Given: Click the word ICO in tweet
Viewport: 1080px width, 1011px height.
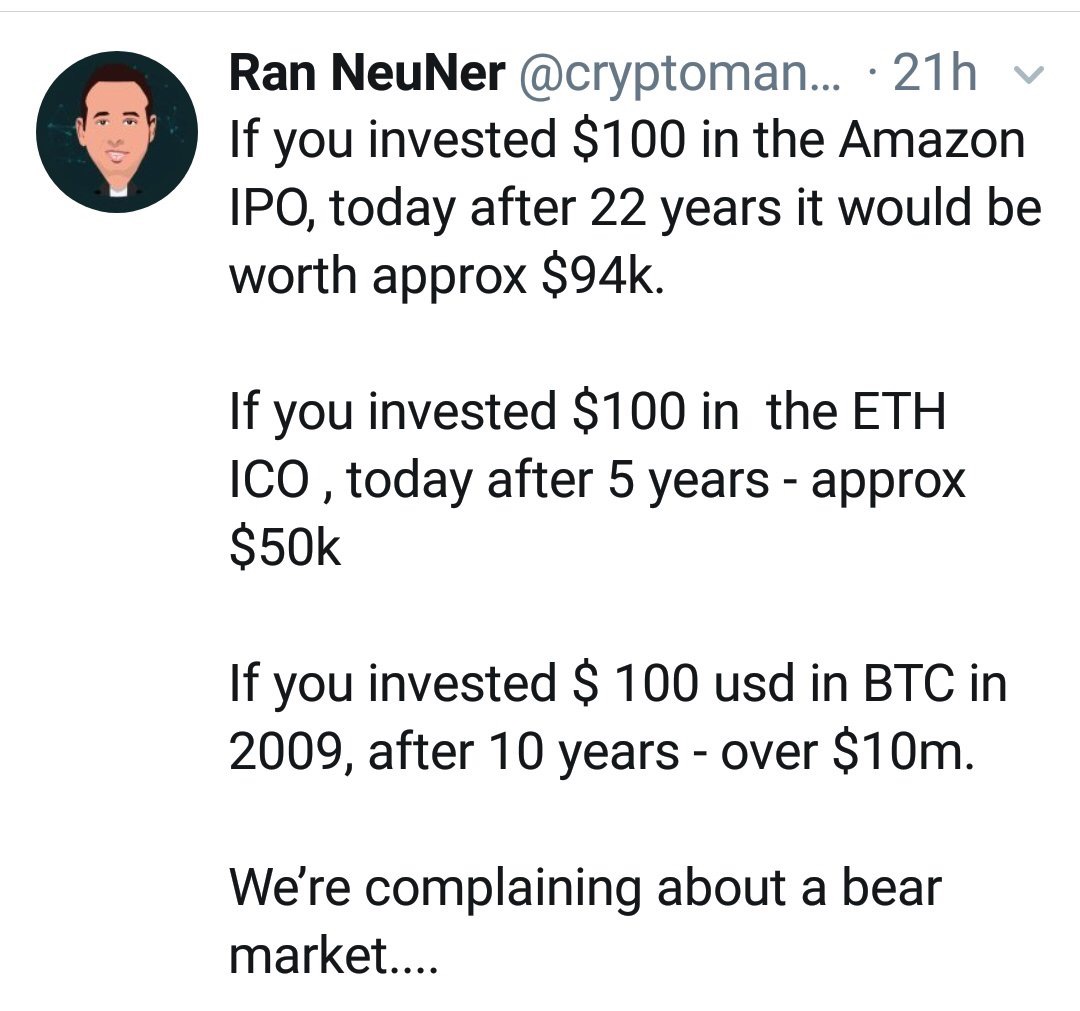Looking at the screenshot, I should (269, 479).
